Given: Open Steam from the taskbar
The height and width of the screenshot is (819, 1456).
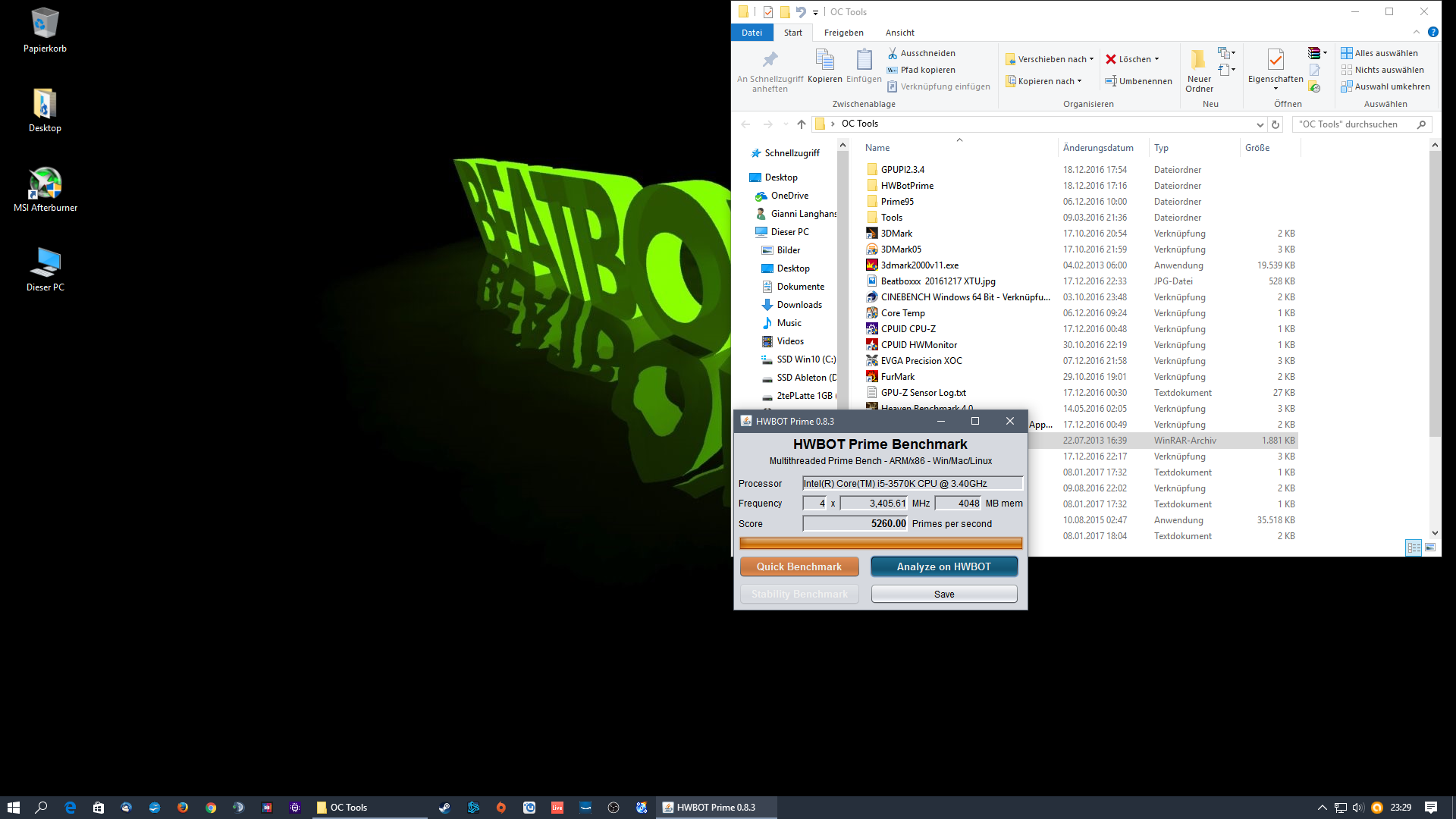Looking at the screenshot, I should tap(444, 808).
